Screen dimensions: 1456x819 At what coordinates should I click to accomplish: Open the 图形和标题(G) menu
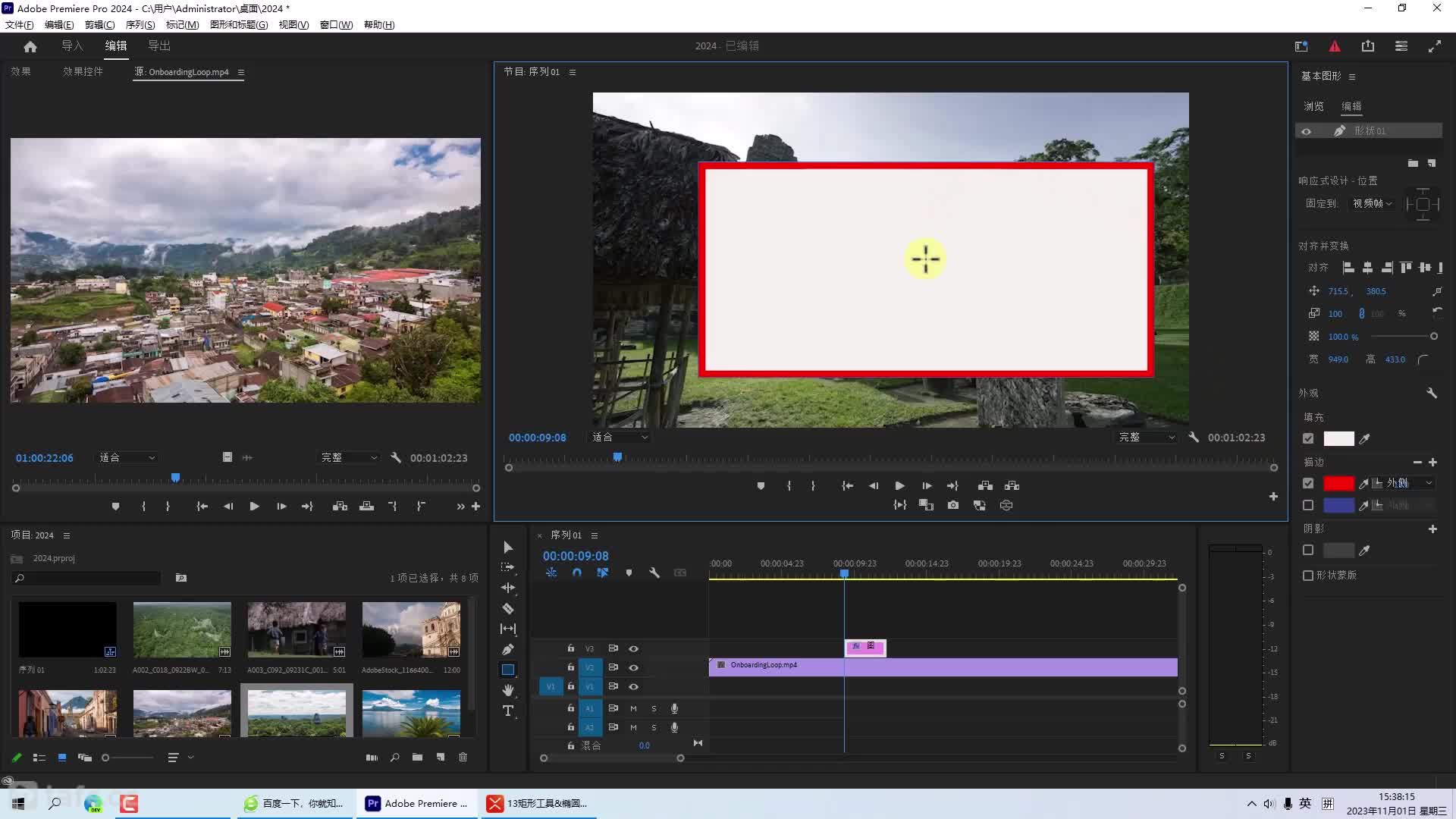tap(239, 25)
